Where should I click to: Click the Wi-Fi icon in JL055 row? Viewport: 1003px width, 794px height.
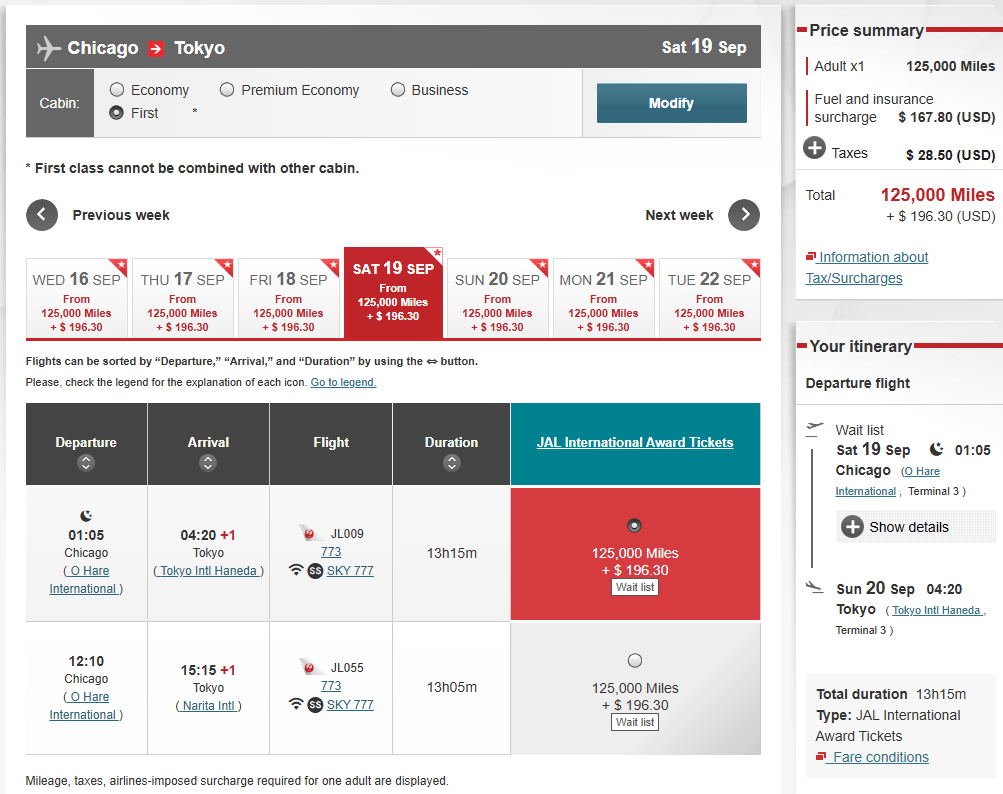296,704
